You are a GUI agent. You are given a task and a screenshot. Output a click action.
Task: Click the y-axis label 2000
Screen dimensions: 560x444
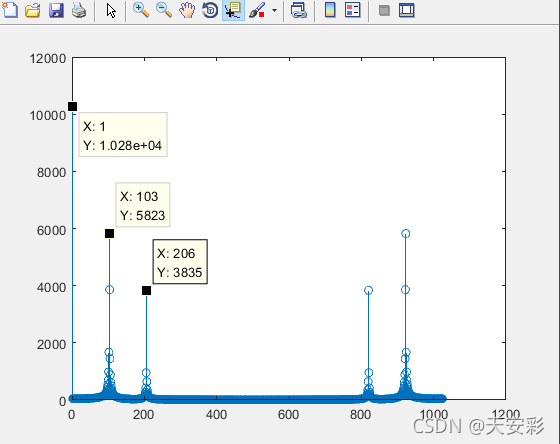point(51,344)
